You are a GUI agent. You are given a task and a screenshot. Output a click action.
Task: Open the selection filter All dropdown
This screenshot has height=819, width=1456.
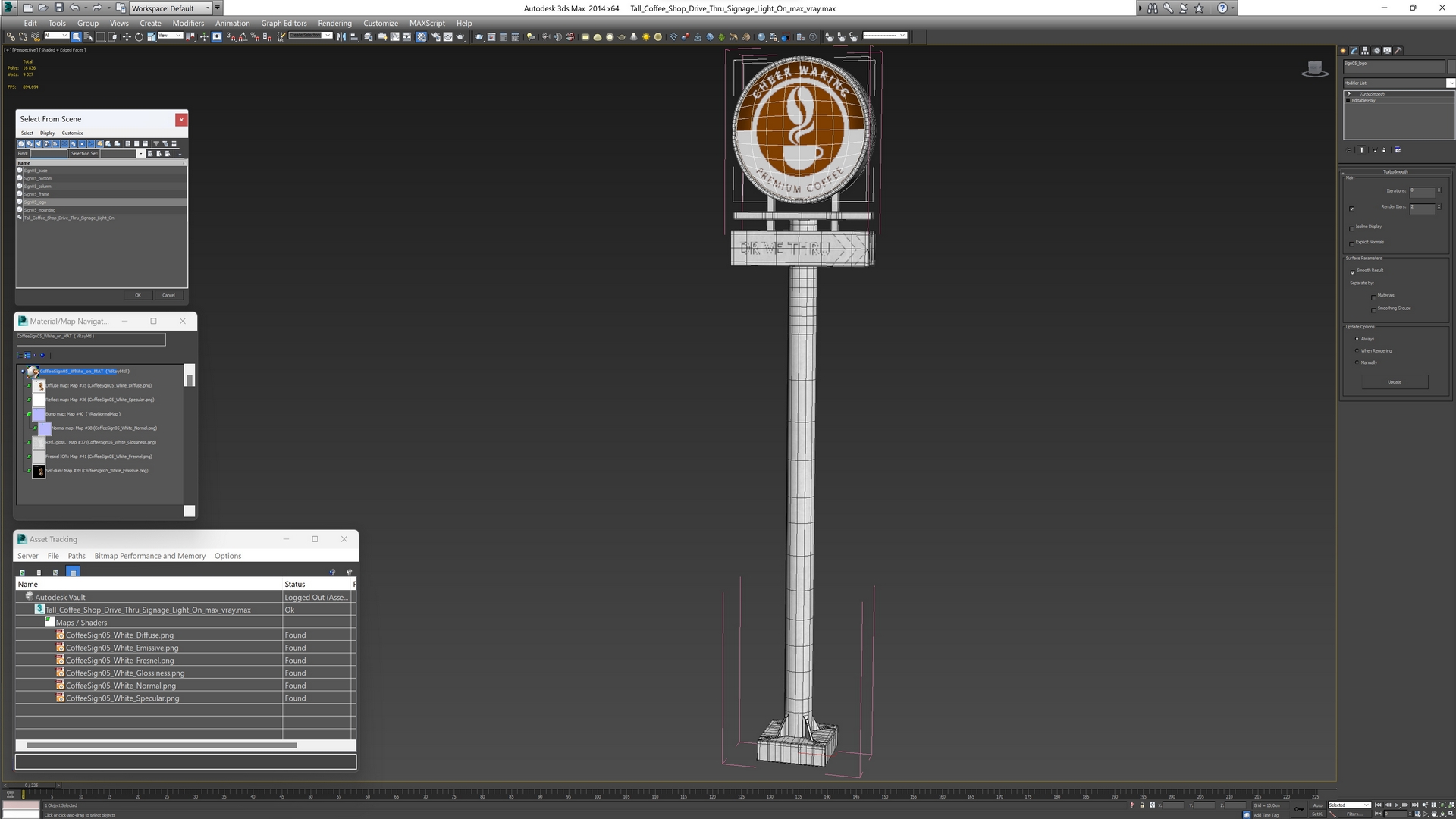click(x=56, y=36)
